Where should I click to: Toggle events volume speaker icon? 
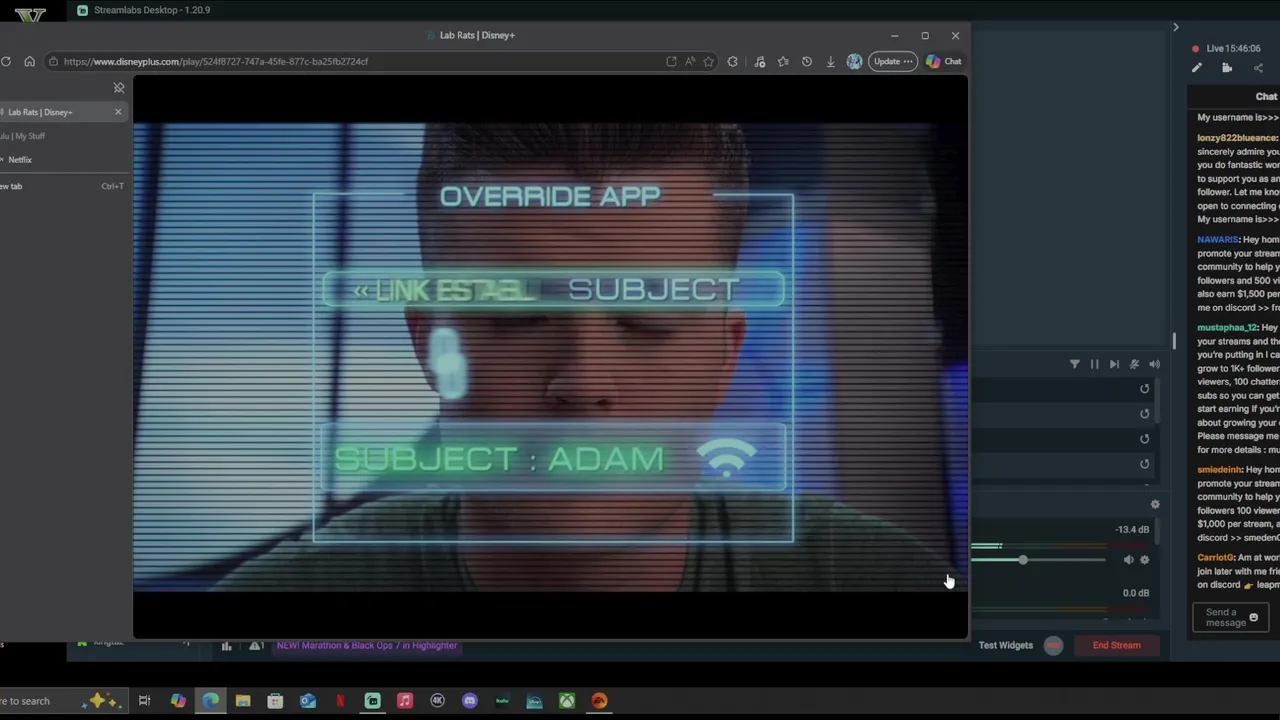click(1154, 365)
